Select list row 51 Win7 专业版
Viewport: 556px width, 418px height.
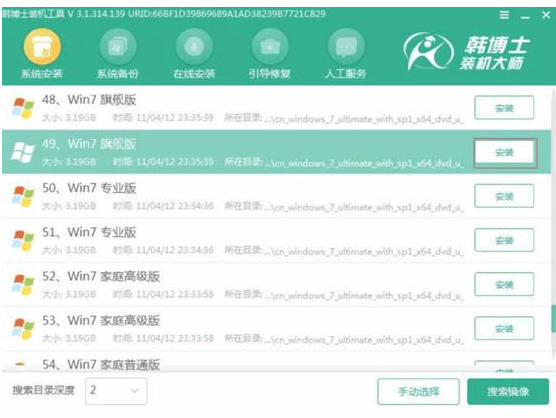pos(277,241)
